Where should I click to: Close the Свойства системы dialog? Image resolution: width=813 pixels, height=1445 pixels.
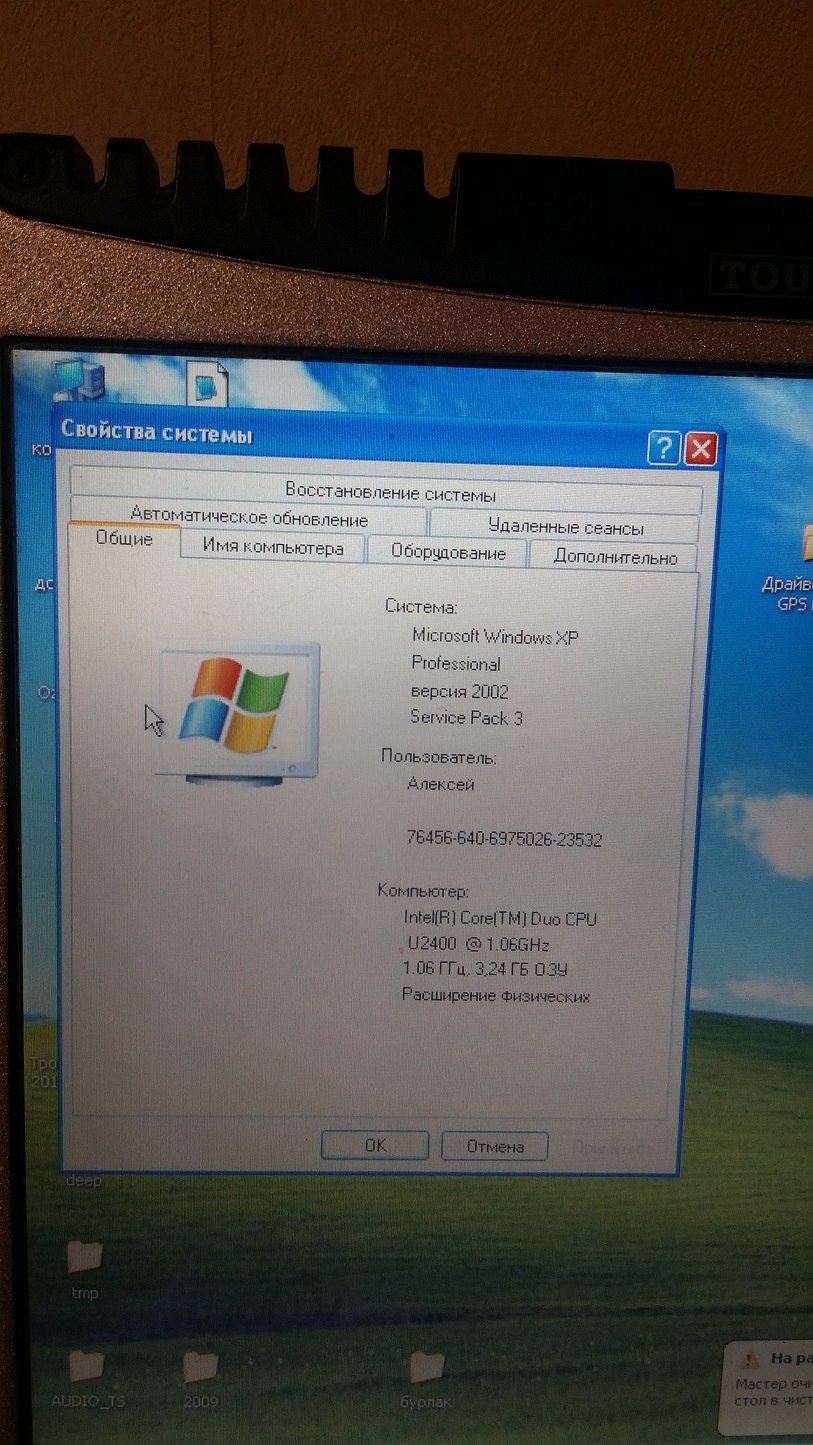click(x=701, y=449)
